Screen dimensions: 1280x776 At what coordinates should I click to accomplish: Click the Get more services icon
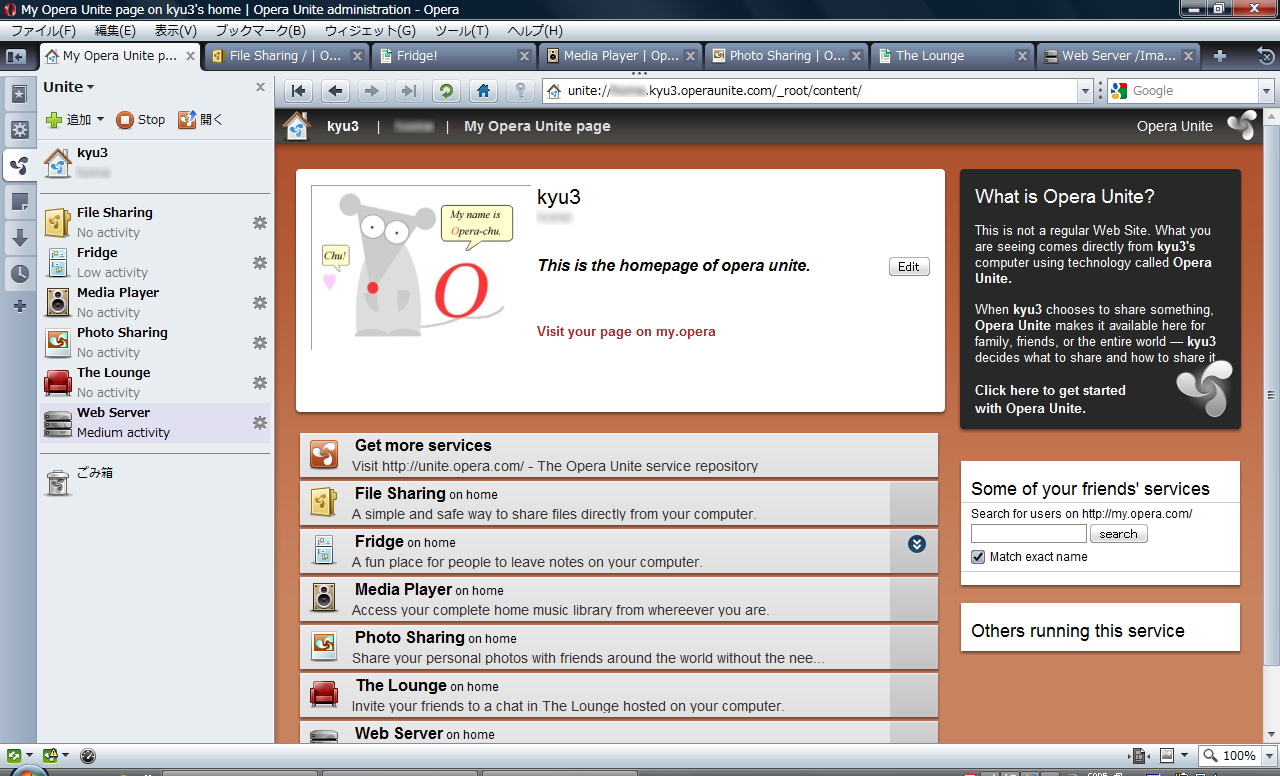pyautogui.click(x=323, y=455)
